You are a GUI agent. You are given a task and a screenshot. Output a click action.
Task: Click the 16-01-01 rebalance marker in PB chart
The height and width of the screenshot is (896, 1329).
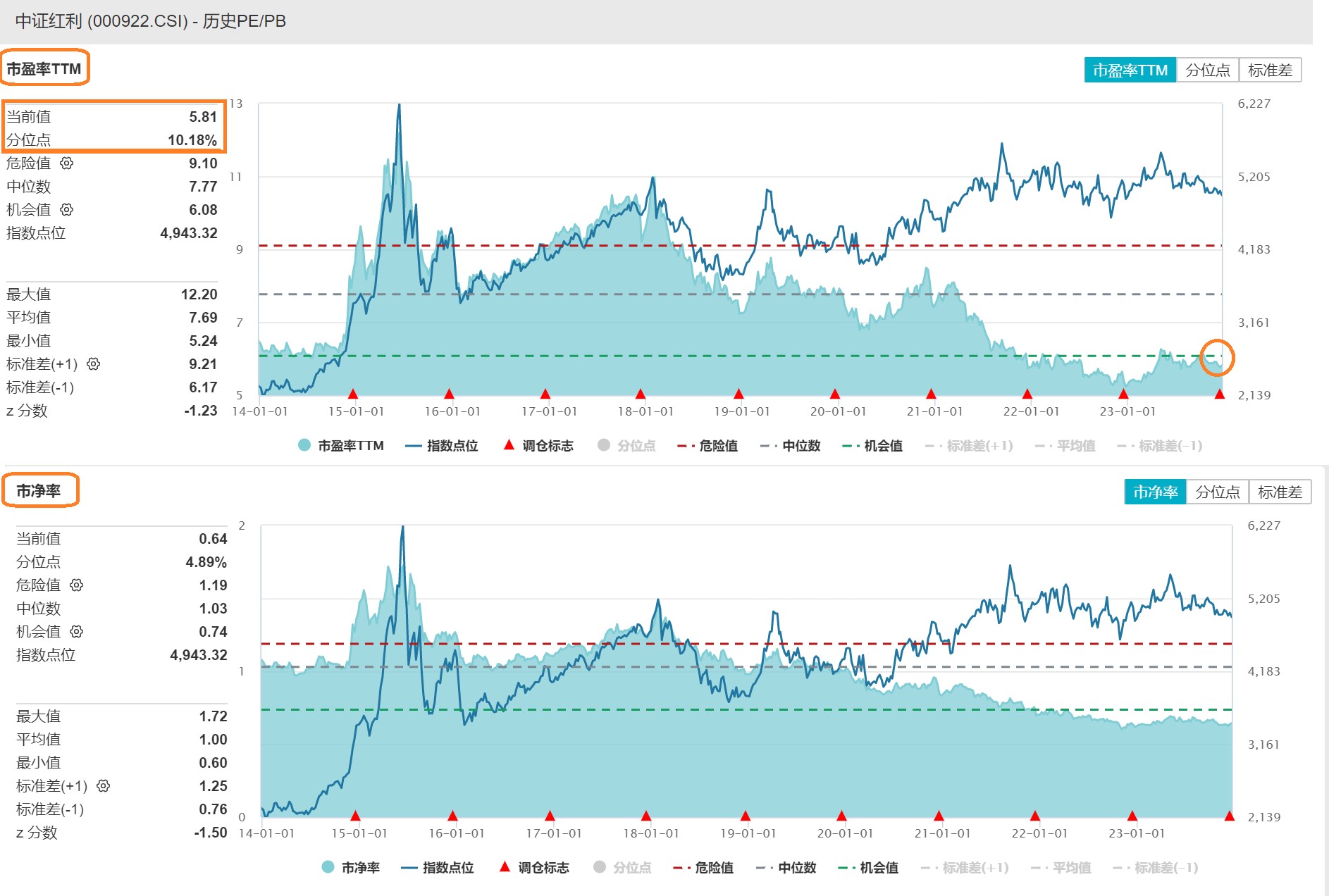coord(452,816)
